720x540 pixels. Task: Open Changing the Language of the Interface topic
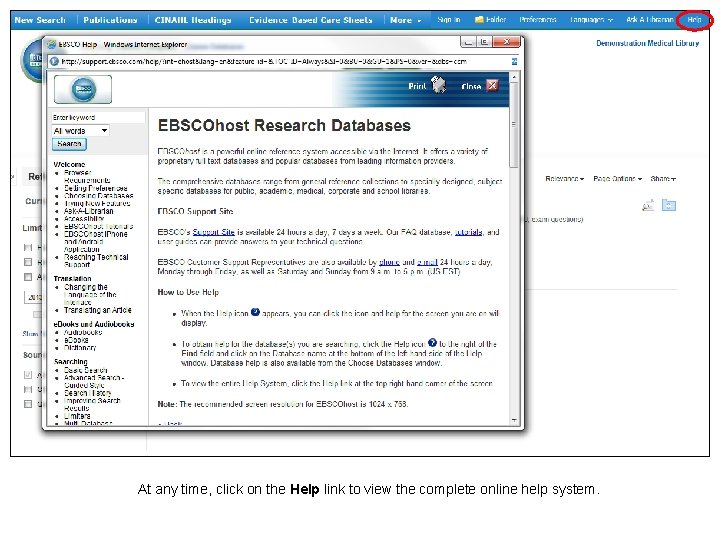coord(90,295)
